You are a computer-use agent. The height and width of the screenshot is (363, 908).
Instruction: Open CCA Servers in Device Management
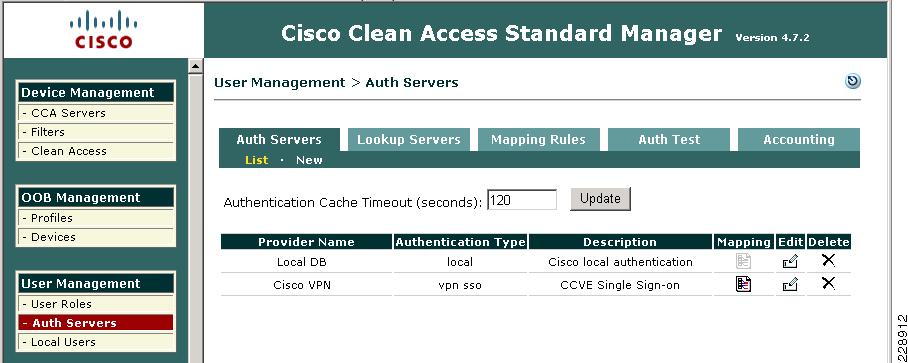[96, 113]
